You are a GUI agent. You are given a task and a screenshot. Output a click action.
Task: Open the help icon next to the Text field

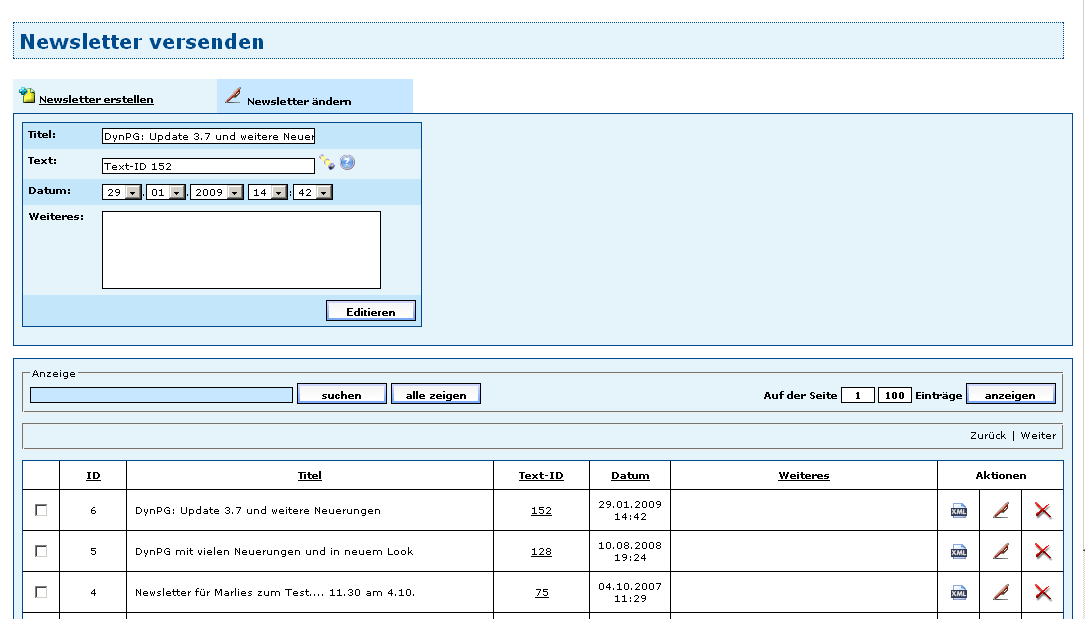pyautogui.click(x=347, y=162)
